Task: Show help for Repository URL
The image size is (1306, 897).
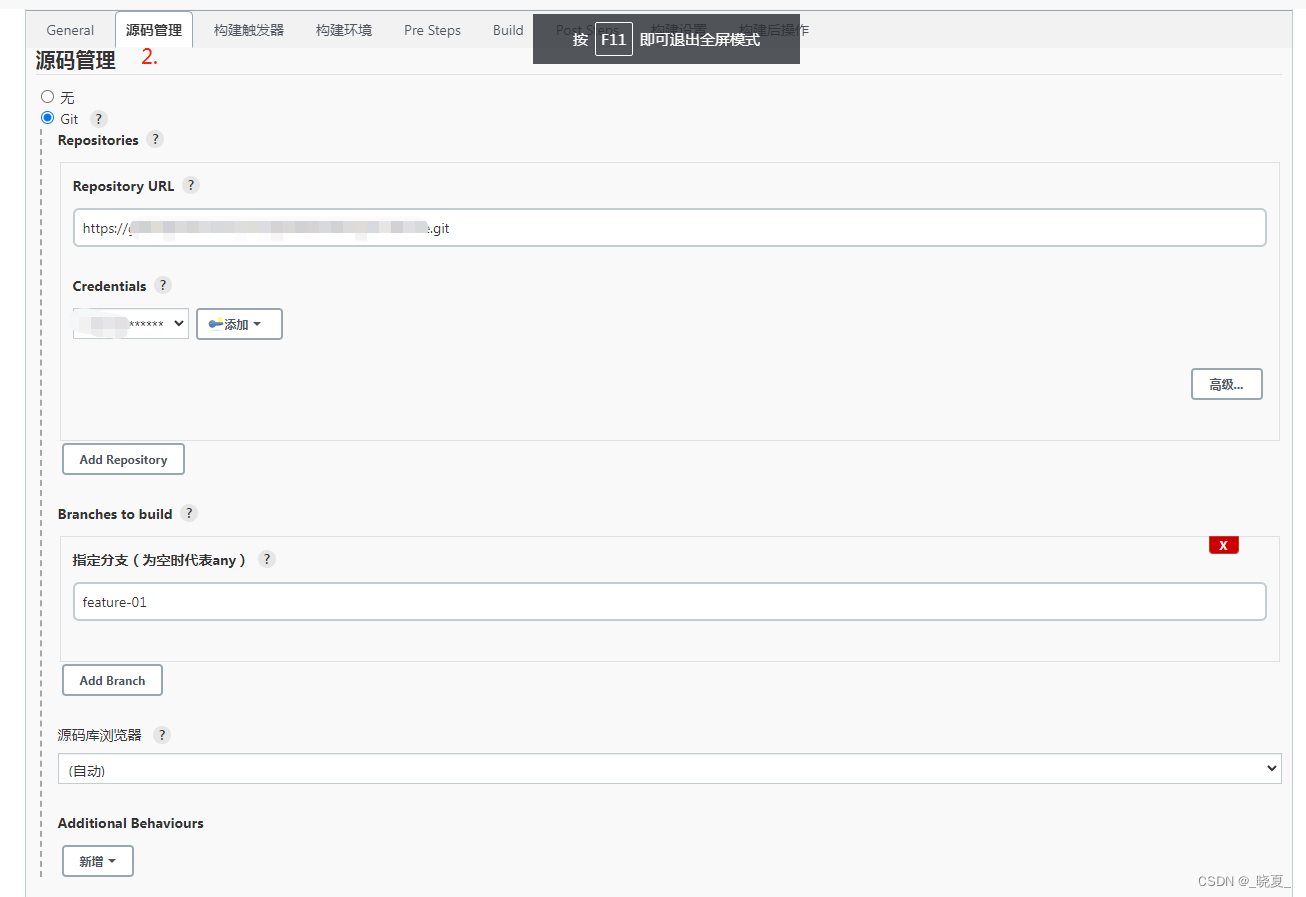Action: coord(191,186)
